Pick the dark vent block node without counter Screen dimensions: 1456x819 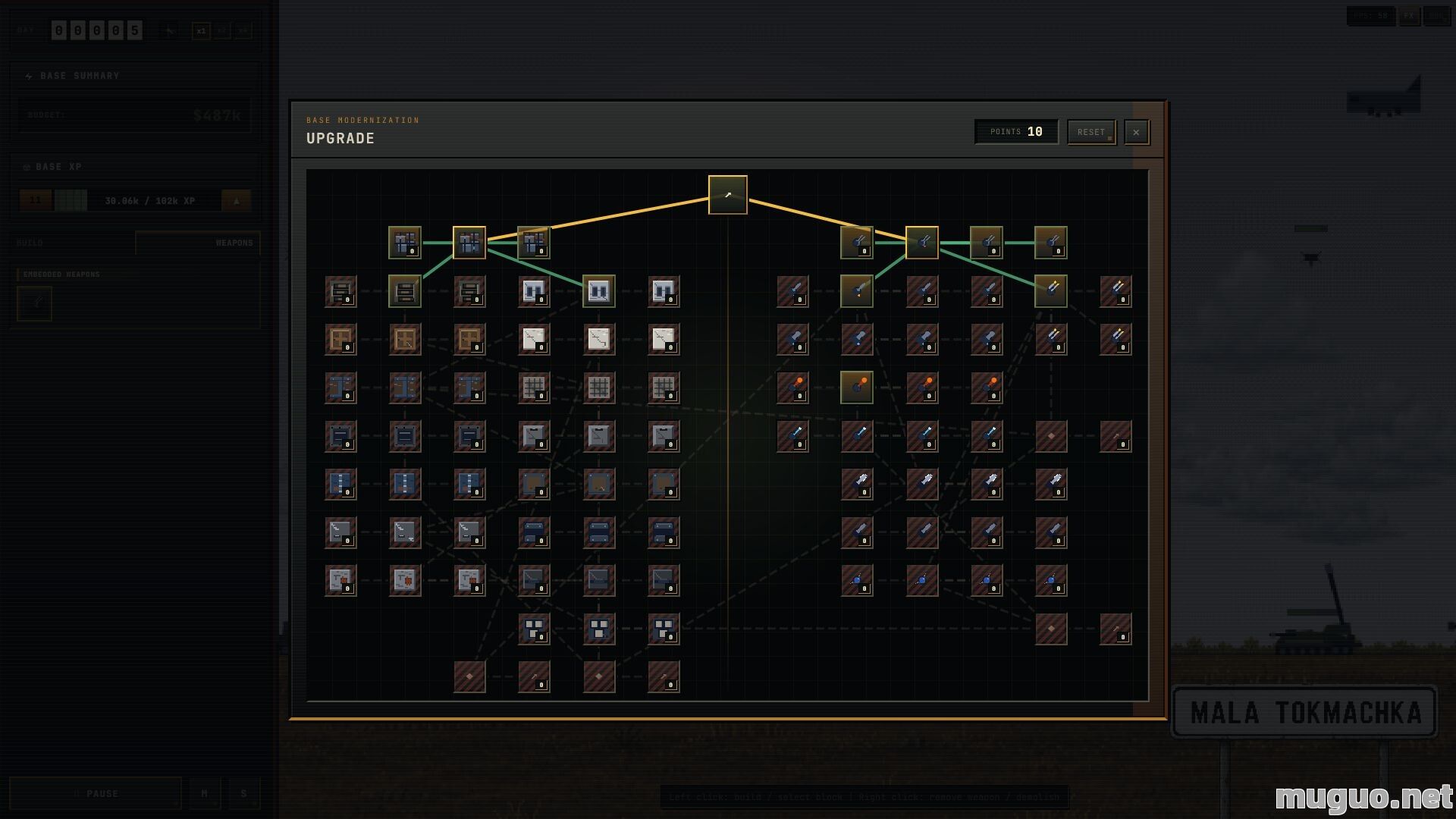pos(405,436)
